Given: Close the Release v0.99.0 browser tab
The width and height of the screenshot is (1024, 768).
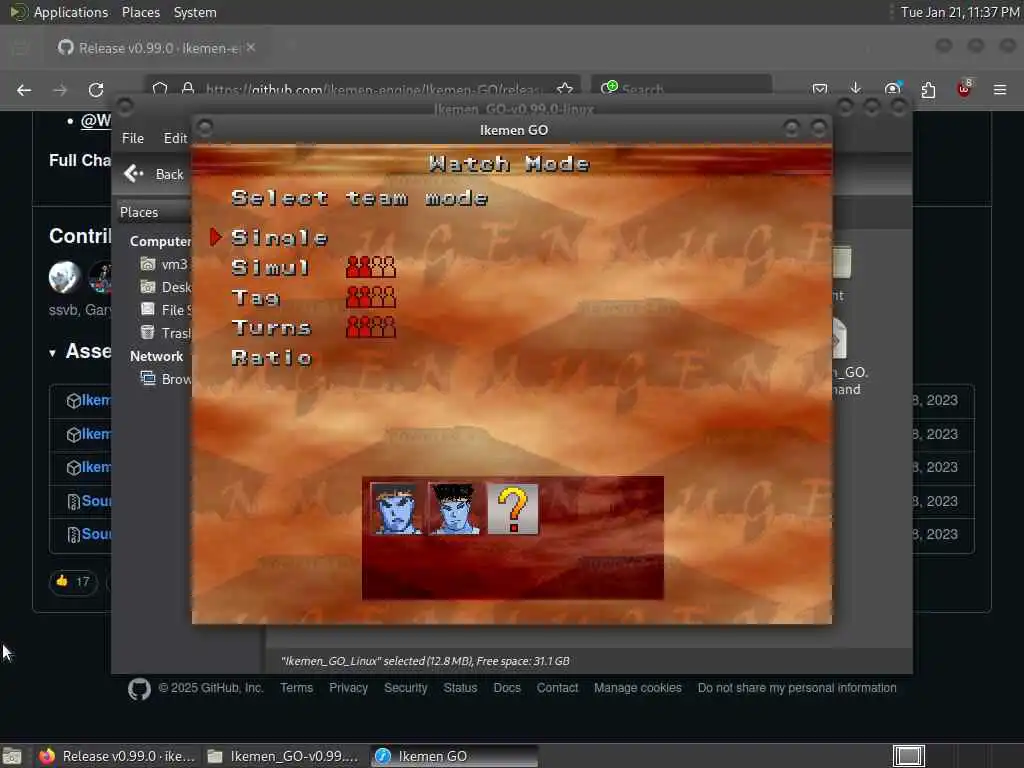Looking at the screenshot, I should (251, 47).
